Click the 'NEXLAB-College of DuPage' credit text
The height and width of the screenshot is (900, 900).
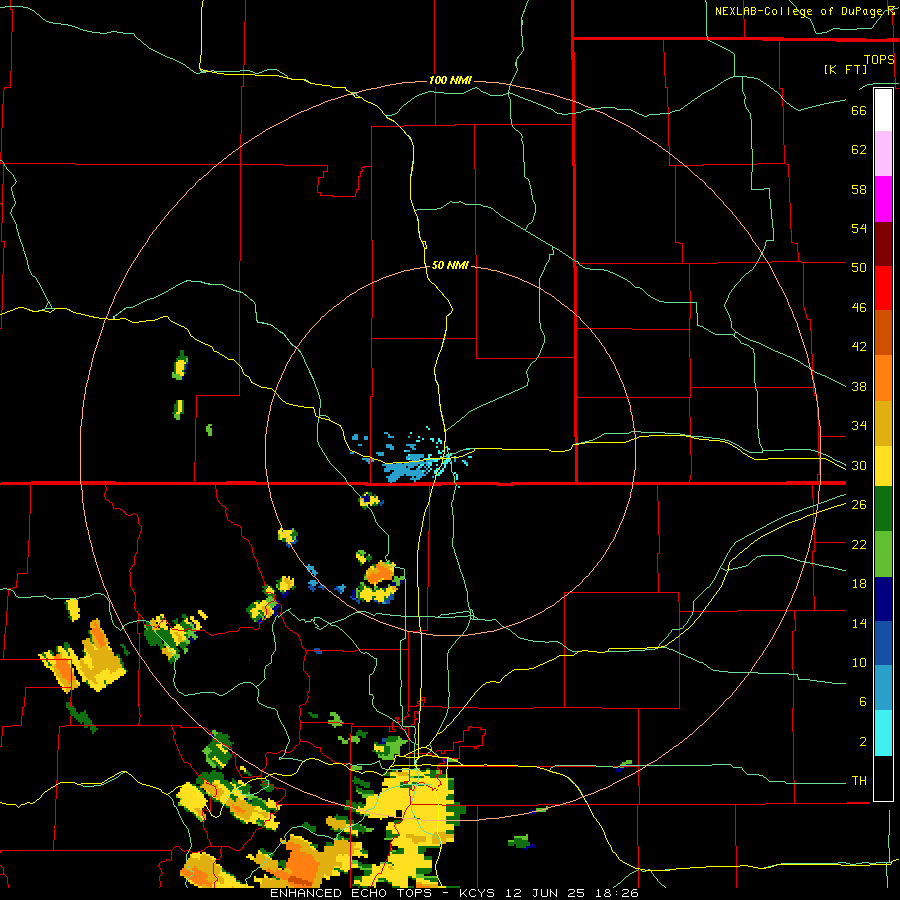798,11
